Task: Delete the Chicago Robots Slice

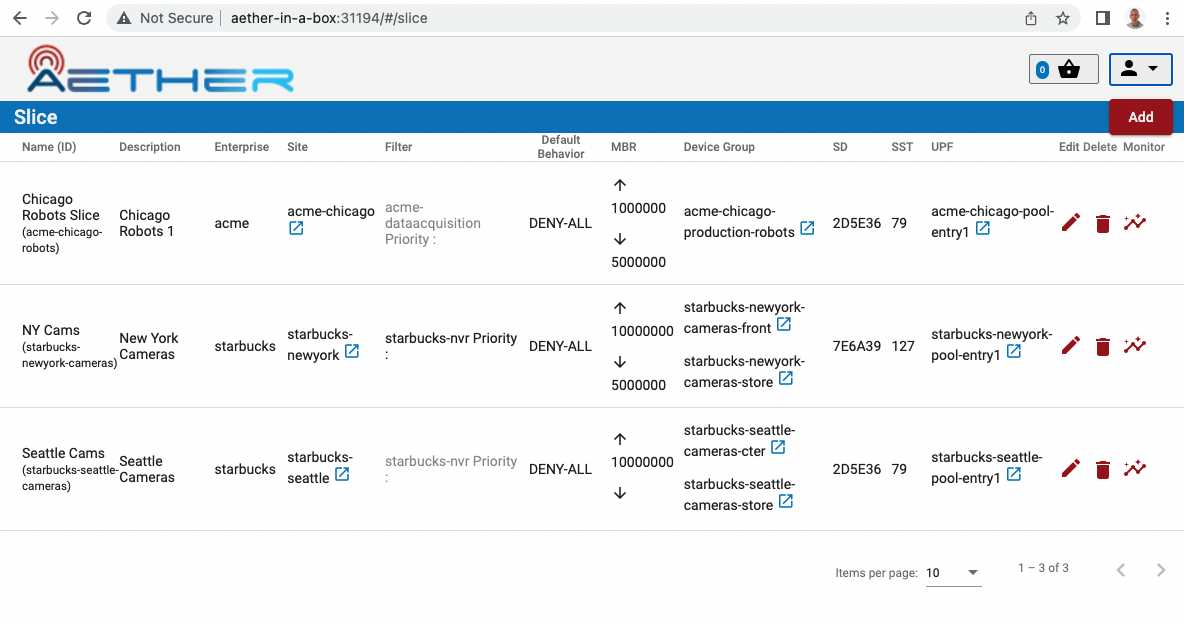Action: click(1102, 223)
